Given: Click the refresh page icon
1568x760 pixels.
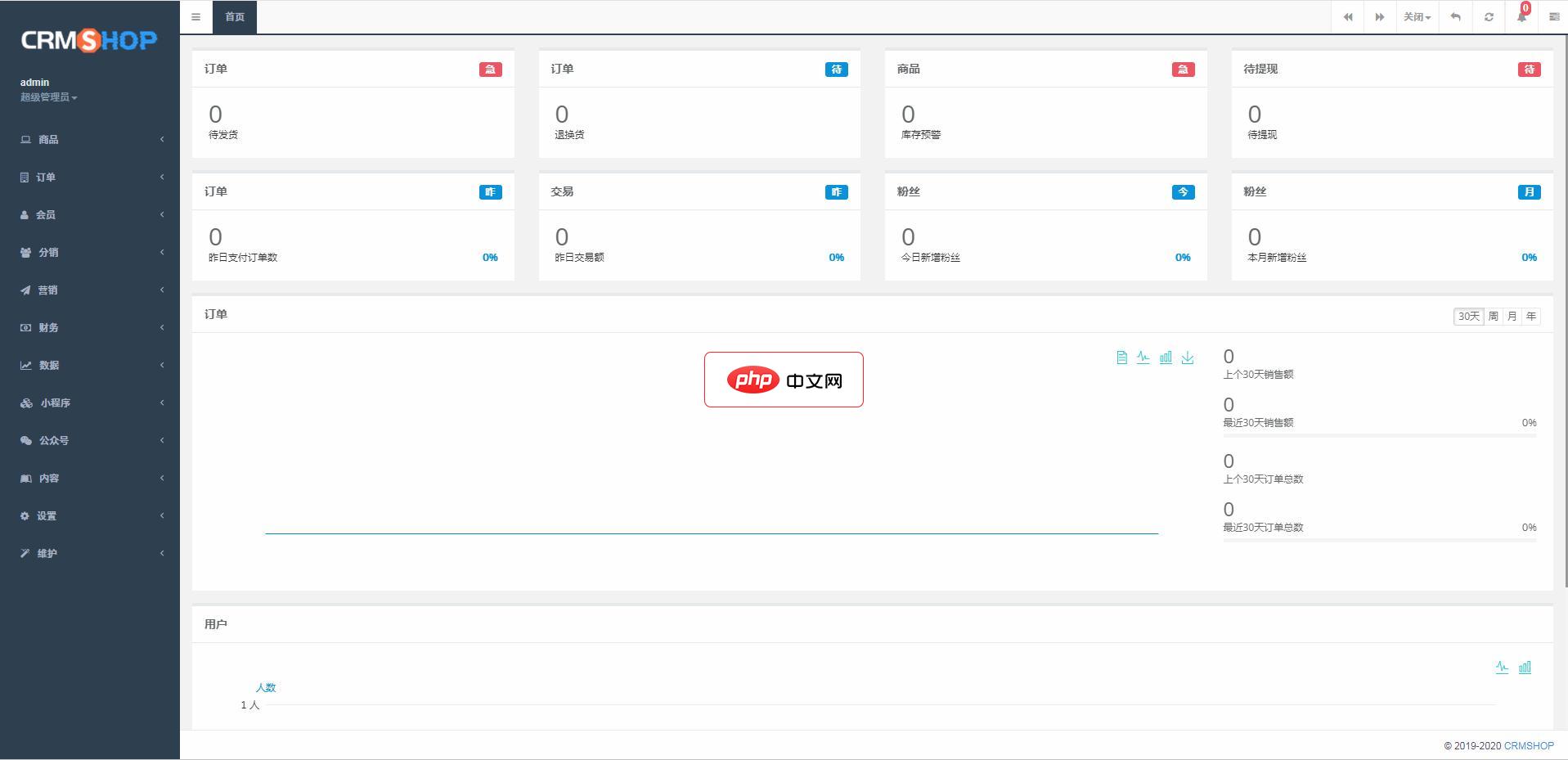Looking at the screenshot, I should tap(1489, 17).
